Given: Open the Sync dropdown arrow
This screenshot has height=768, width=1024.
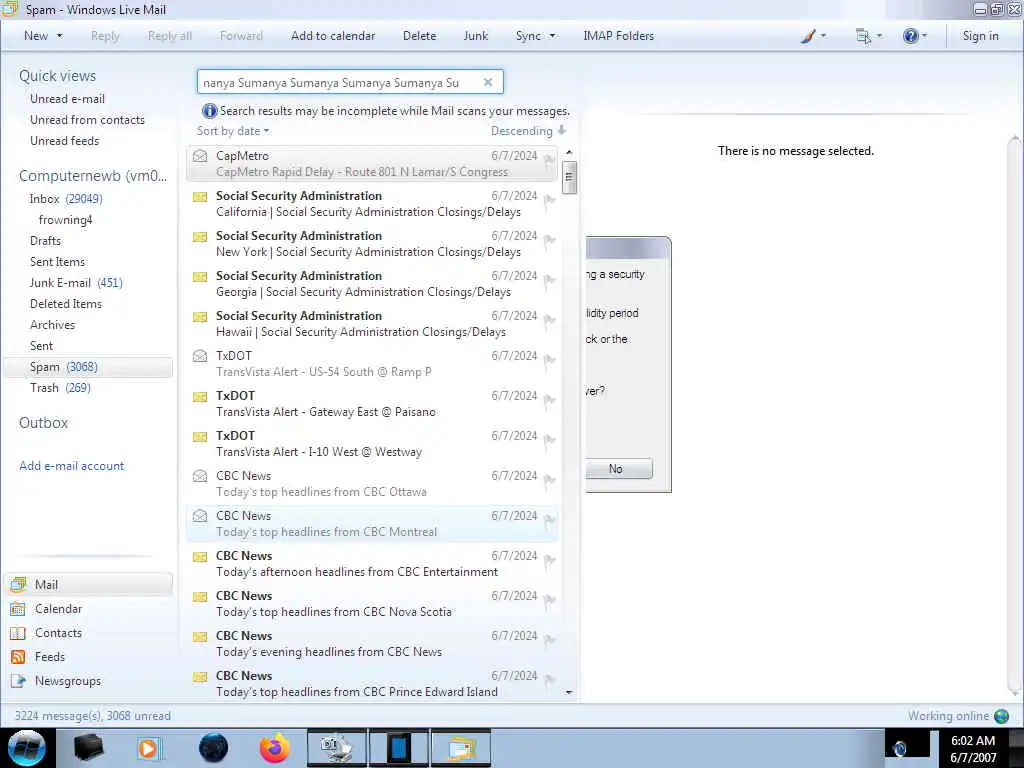Looking at the screenshot, I should click(552, 36).
